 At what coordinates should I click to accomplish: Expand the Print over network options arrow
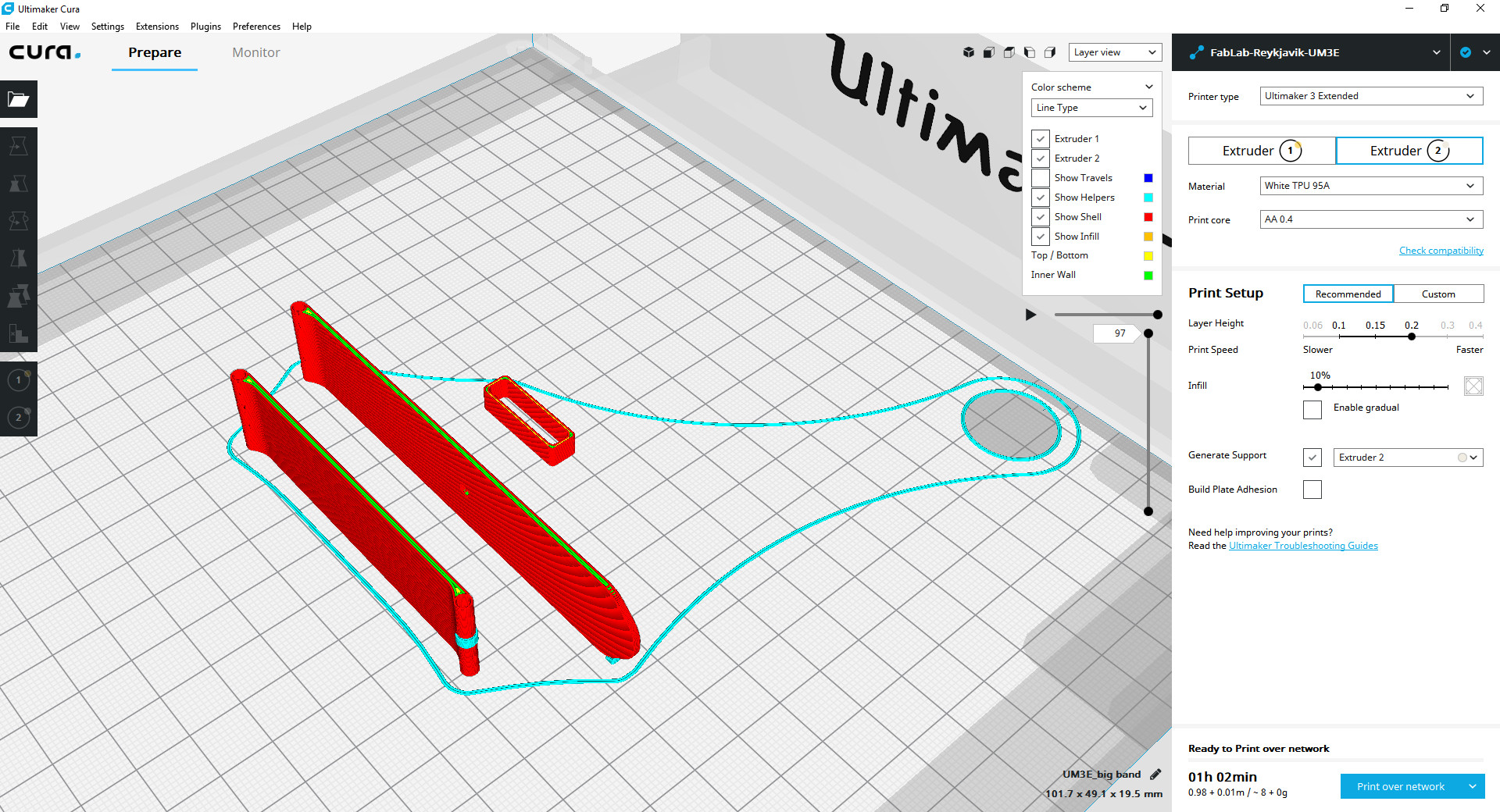(x=1472, y=786)
